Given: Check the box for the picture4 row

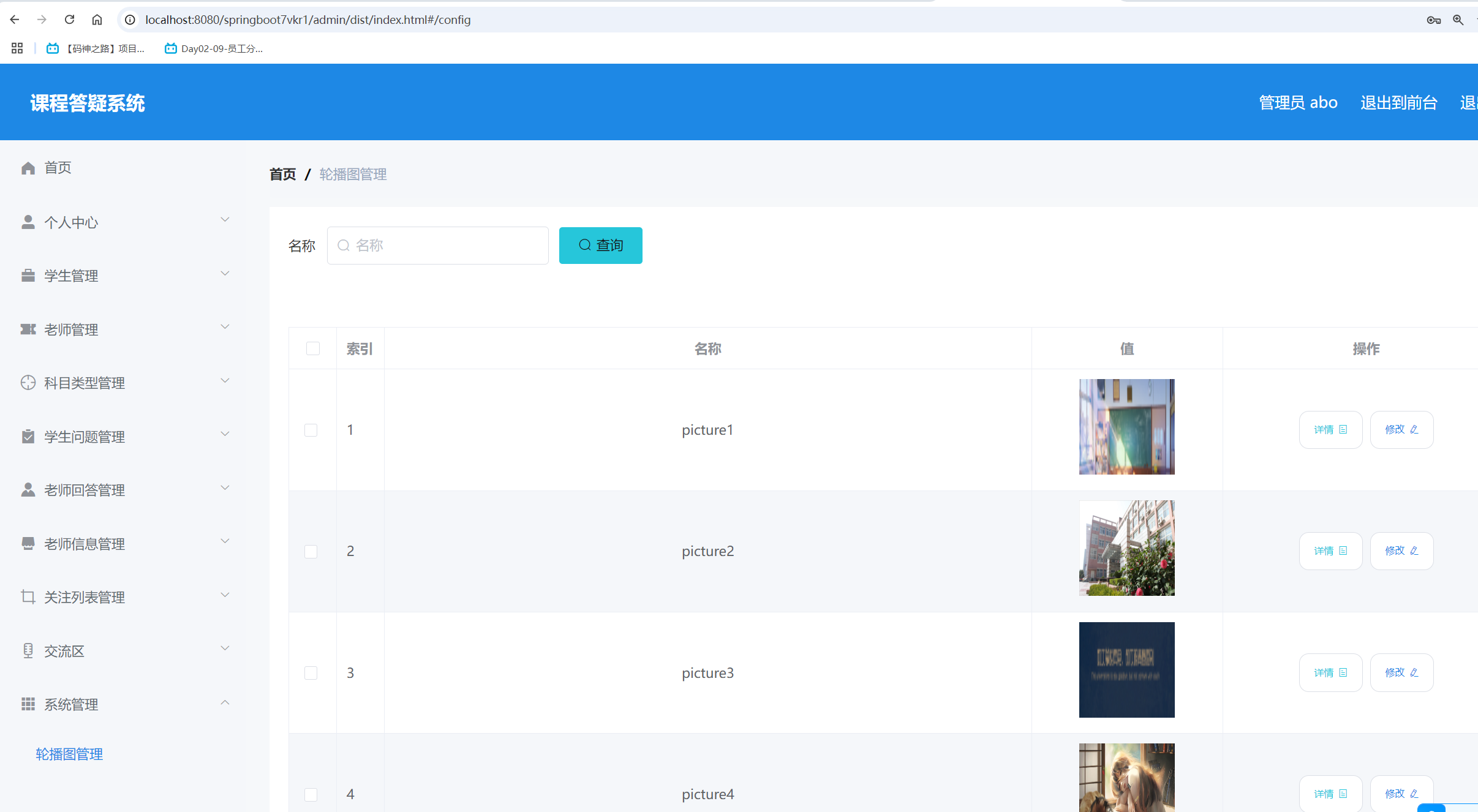Looking at the screenshot, I should 311,794.
